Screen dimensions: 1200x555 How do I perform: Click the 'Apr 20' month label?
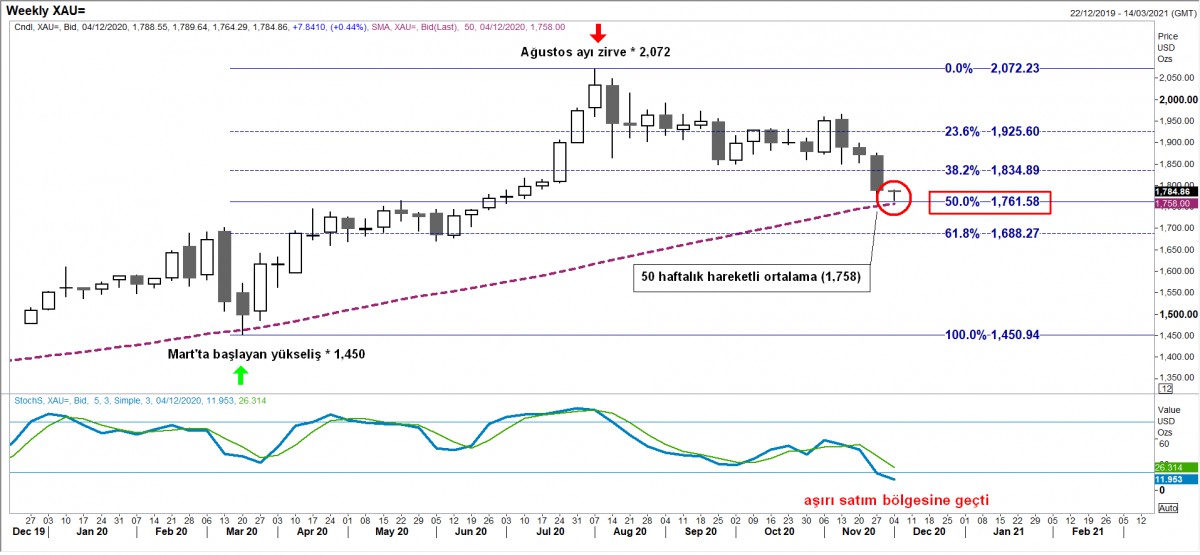pyautogui.click(x=314, y=533)
